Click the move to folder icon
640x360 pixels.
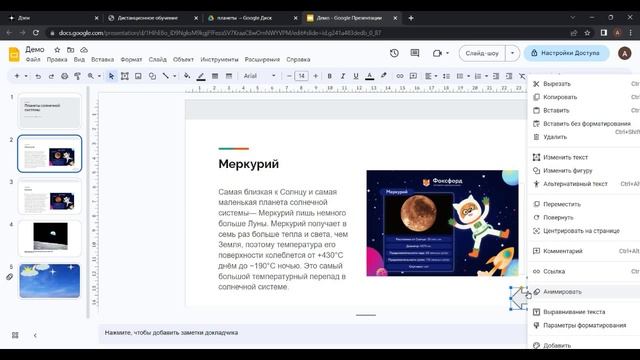(x=71, y=49)
